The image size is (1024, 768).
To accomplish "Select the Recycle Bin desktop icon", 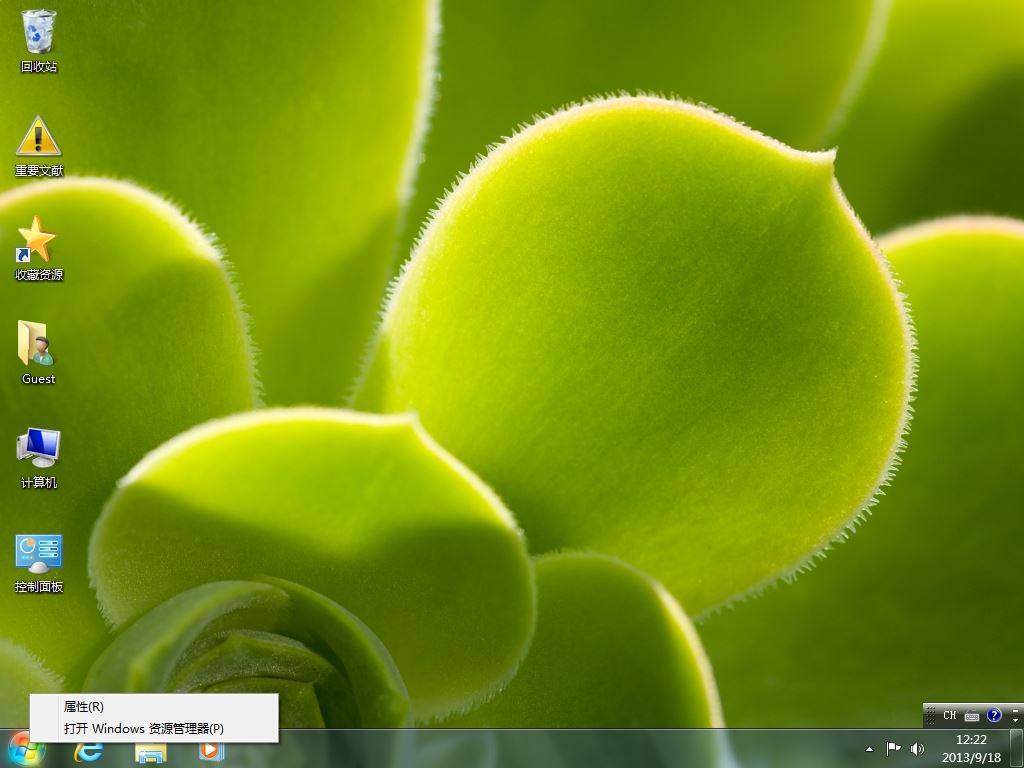I will coord(39,40).
